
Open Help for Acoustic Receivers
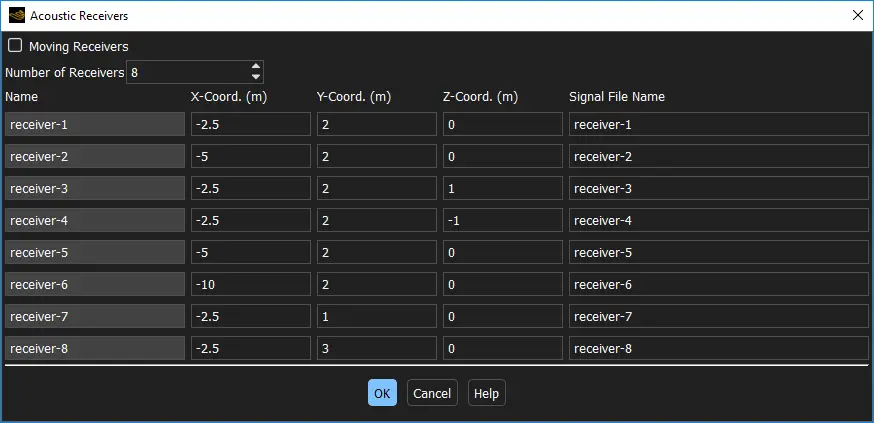pyautogui.click(x=486, y=393)
